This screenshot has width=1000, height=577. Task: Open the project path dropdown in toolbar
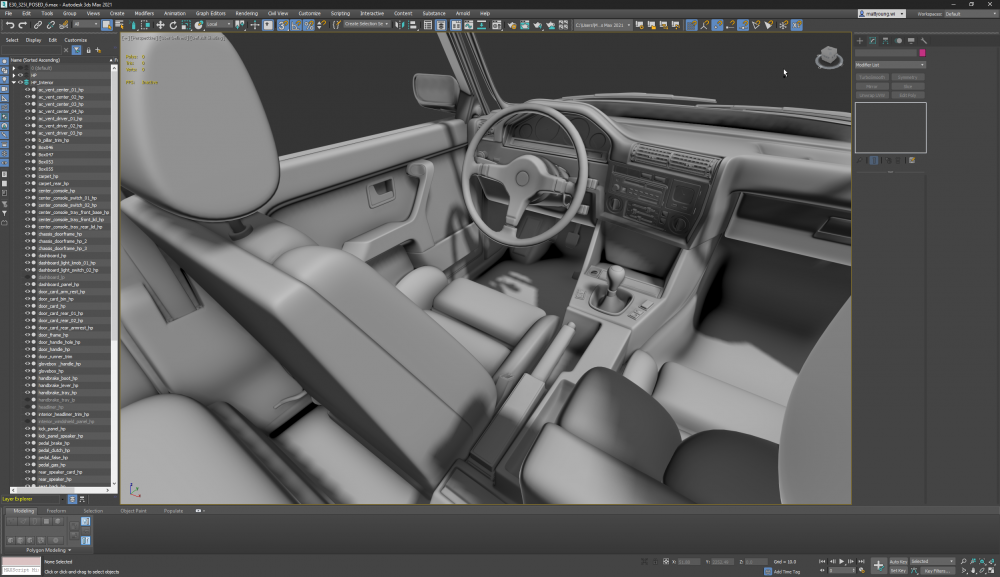point(603,25)
